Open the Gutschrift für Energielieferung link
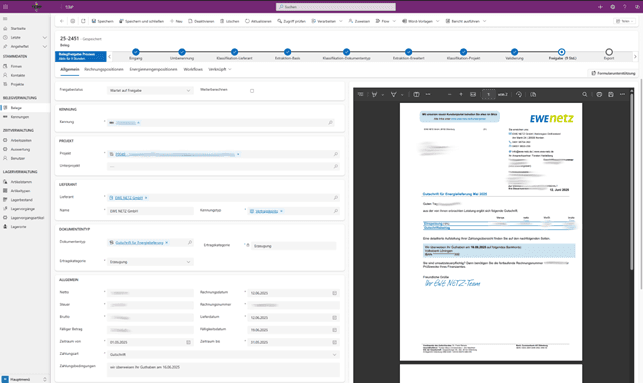The height and width of the screenshot is (383, 643). [x=139, y=243]
